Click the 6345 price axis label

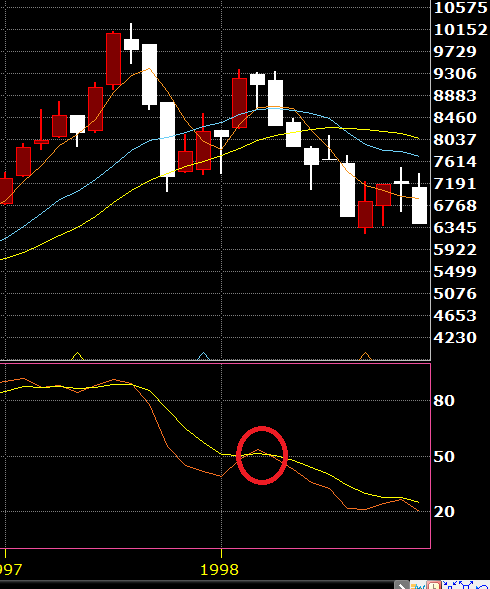[455, 227]
